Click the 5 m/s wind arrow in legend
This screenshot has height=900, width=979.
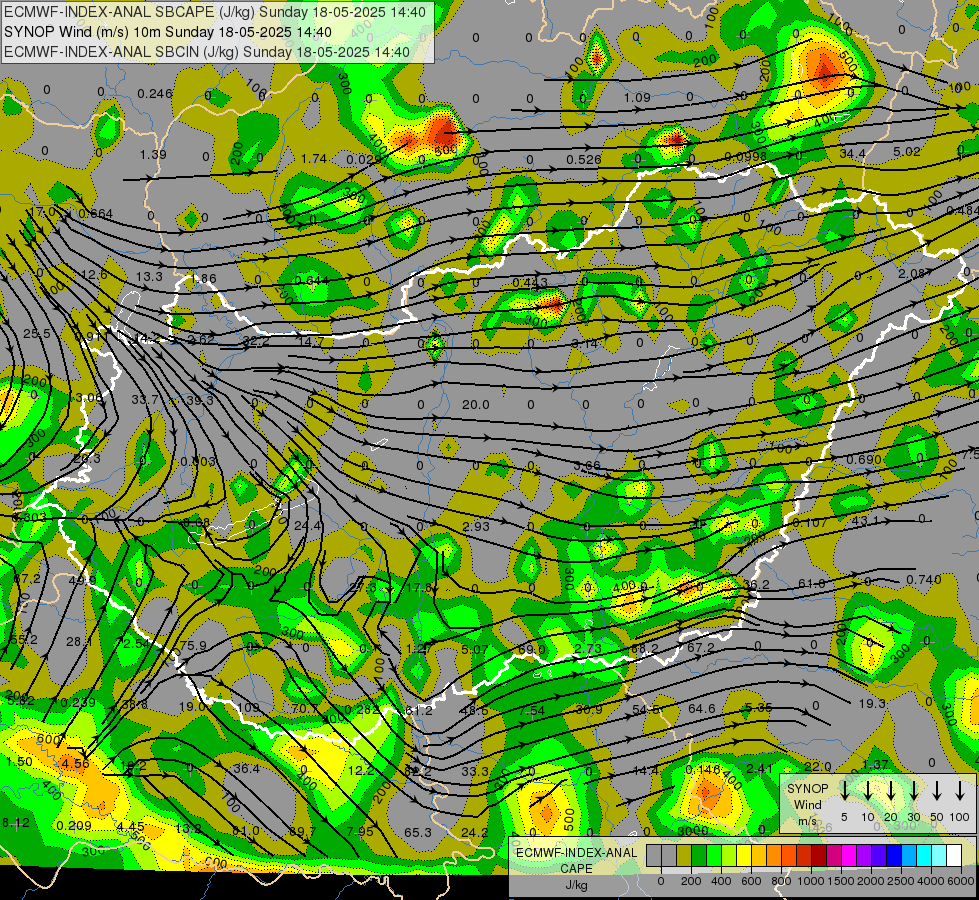(844, 791)
